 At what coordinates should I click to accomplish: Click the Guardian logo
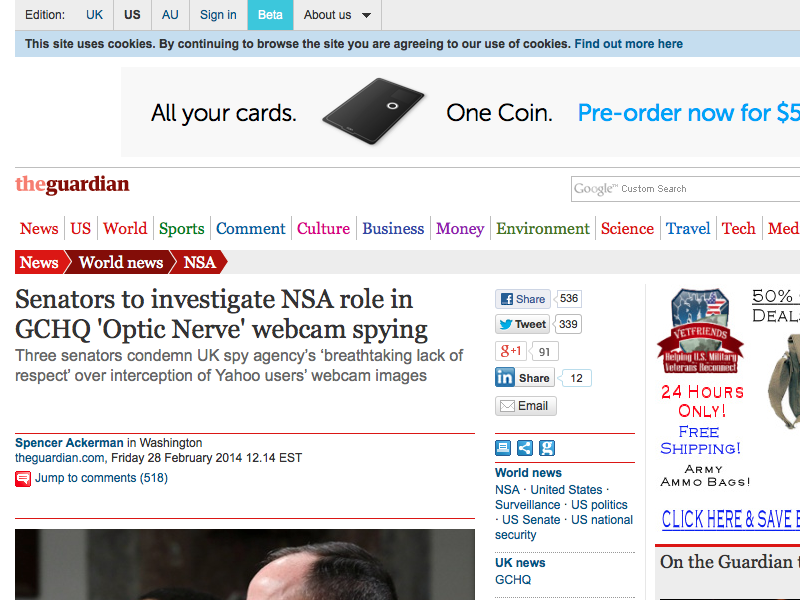(x=72, y=185)
